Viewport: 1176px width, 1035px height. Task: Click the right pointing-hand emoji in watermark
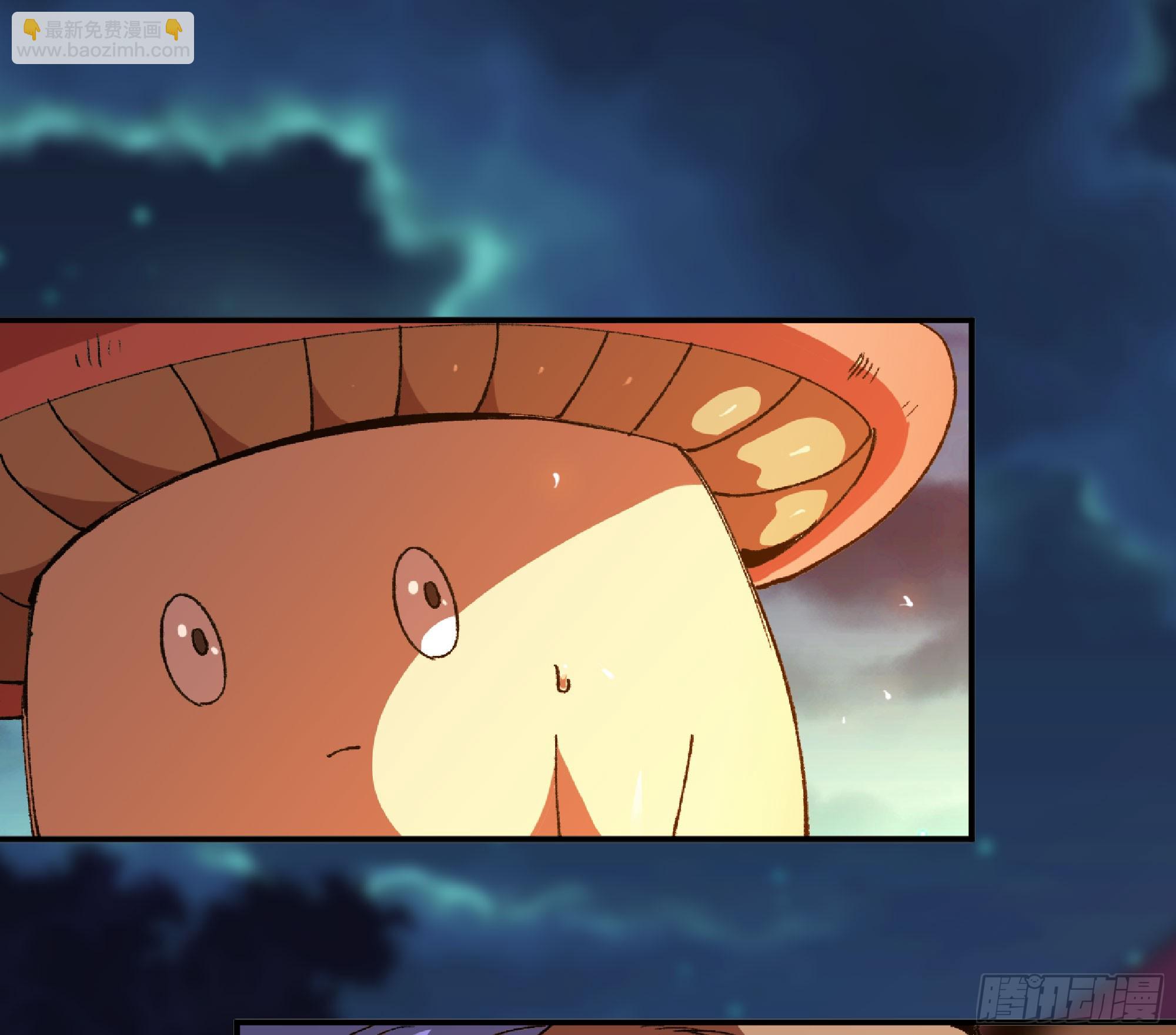click(174, 29)
